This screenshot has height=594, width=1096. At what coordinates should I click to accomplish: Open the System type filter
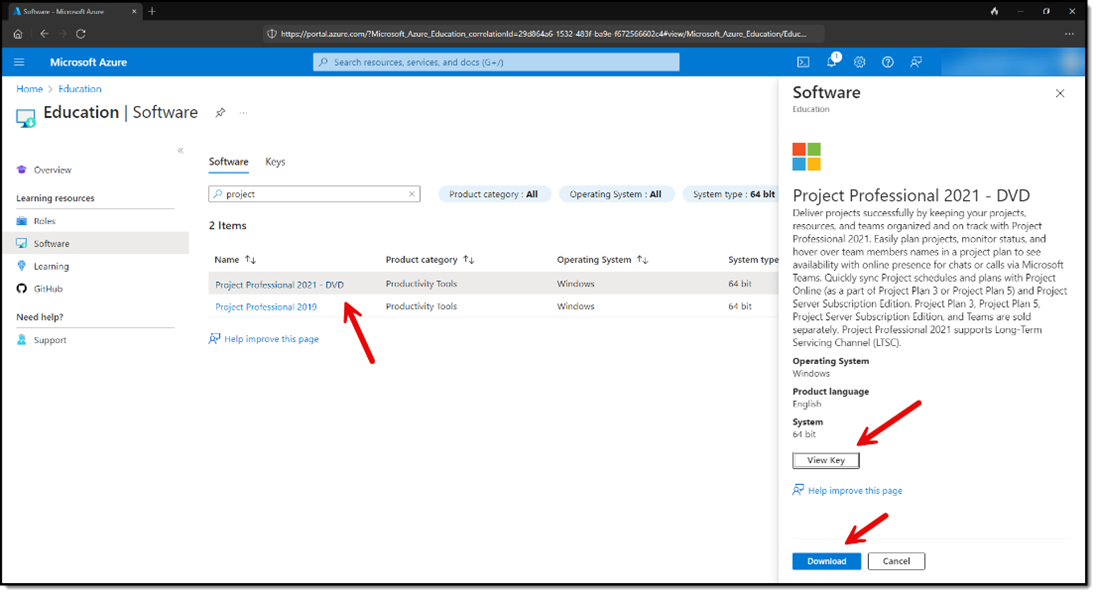[x=733, y=194]
